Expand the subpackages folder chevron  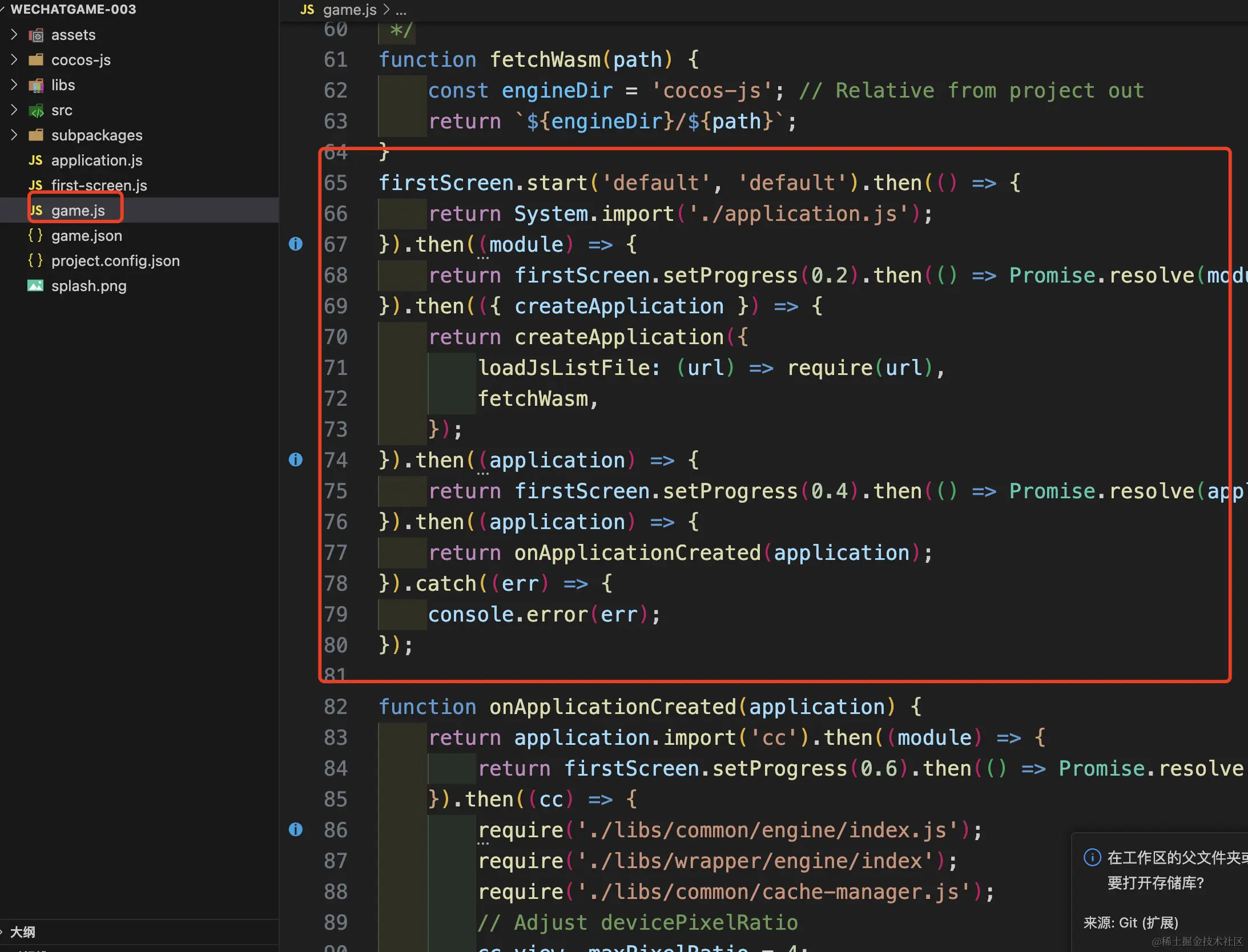14,135
